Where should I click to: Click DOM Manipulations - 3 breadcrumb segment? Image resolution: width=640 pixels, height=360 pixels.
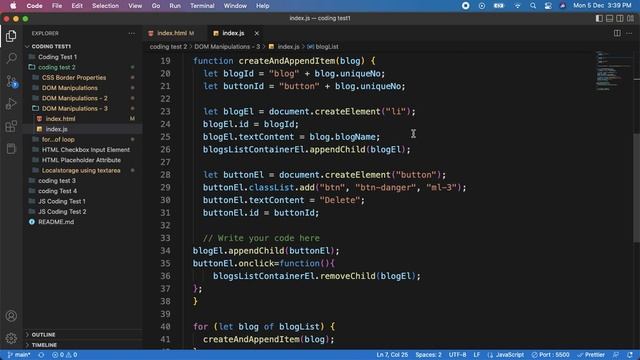click(227, 47)
